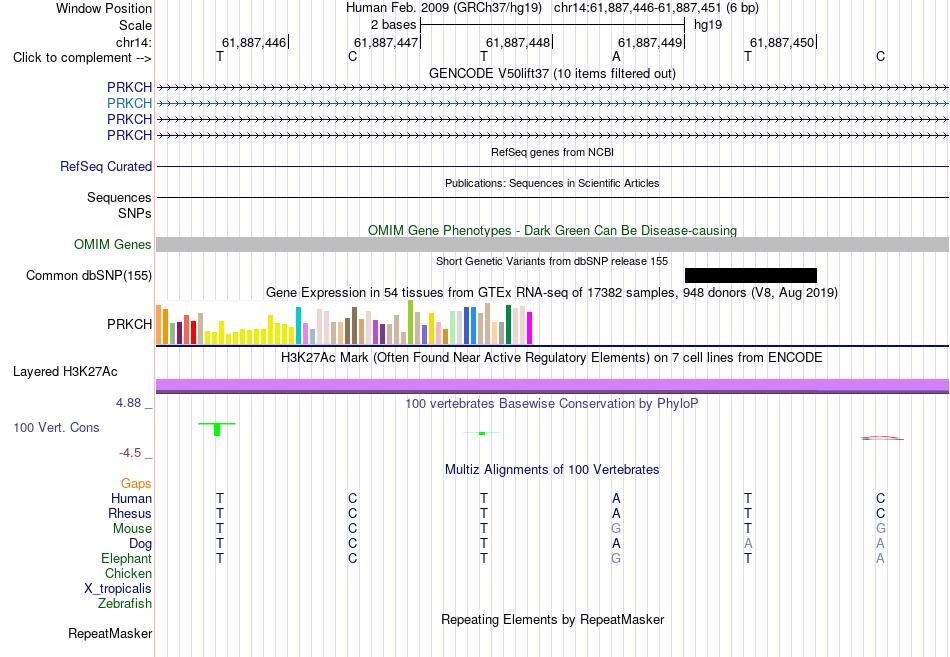Open the GENCODE V50lift37 track title
The width and height of the screenshot is (950, 657).
tap(552, 73)
